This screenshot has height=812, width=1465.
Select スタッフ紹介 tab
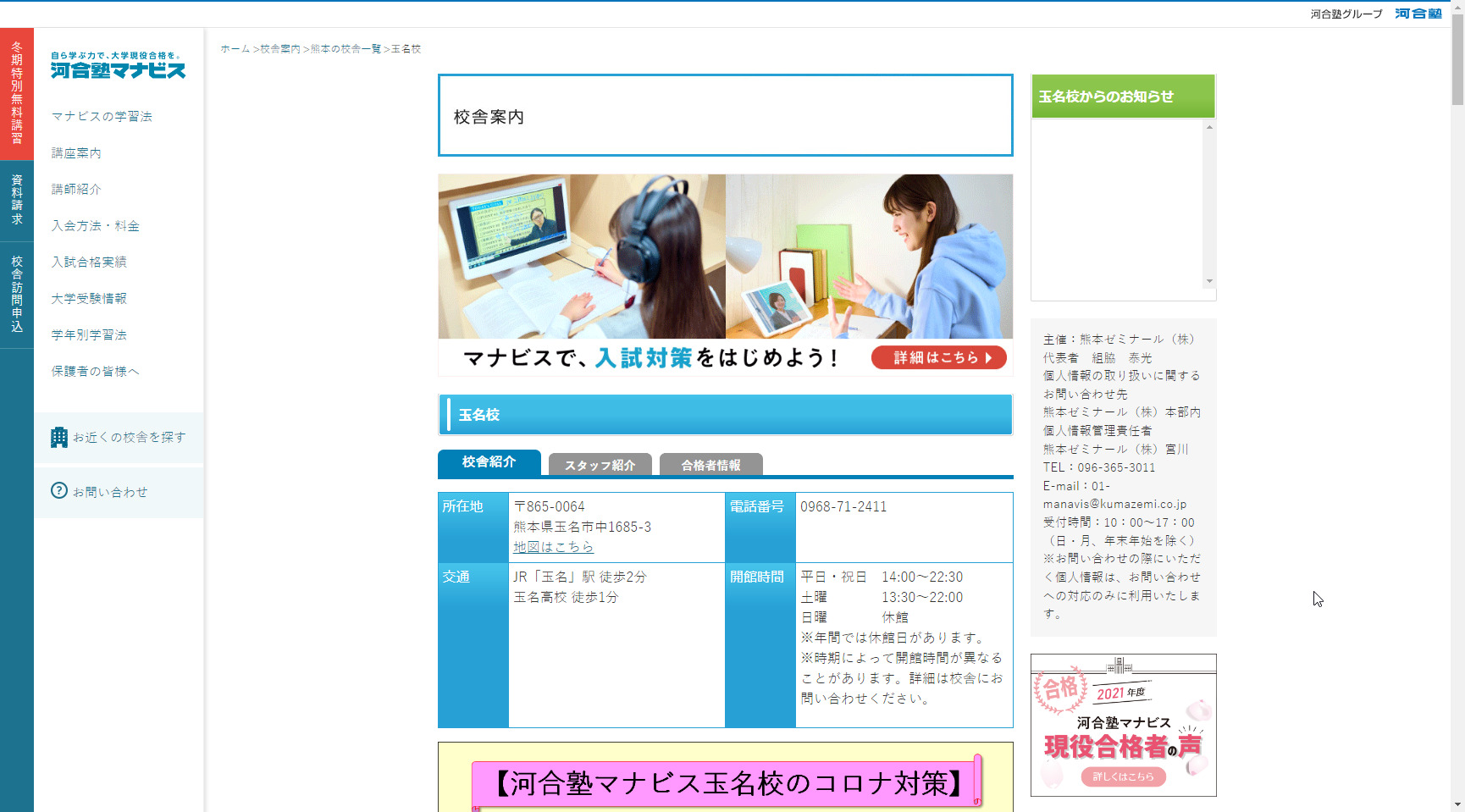600,465
